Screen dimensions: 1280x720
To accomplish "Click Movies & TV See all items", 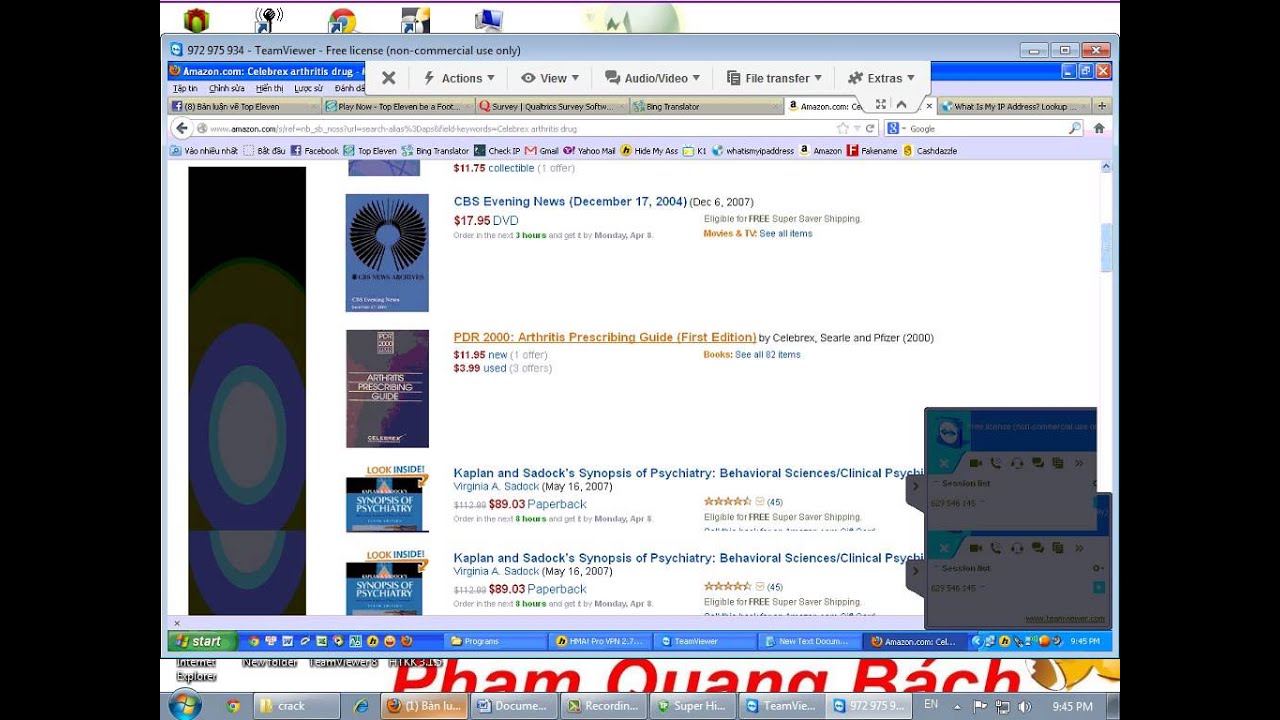I will [x=786, y=234].
